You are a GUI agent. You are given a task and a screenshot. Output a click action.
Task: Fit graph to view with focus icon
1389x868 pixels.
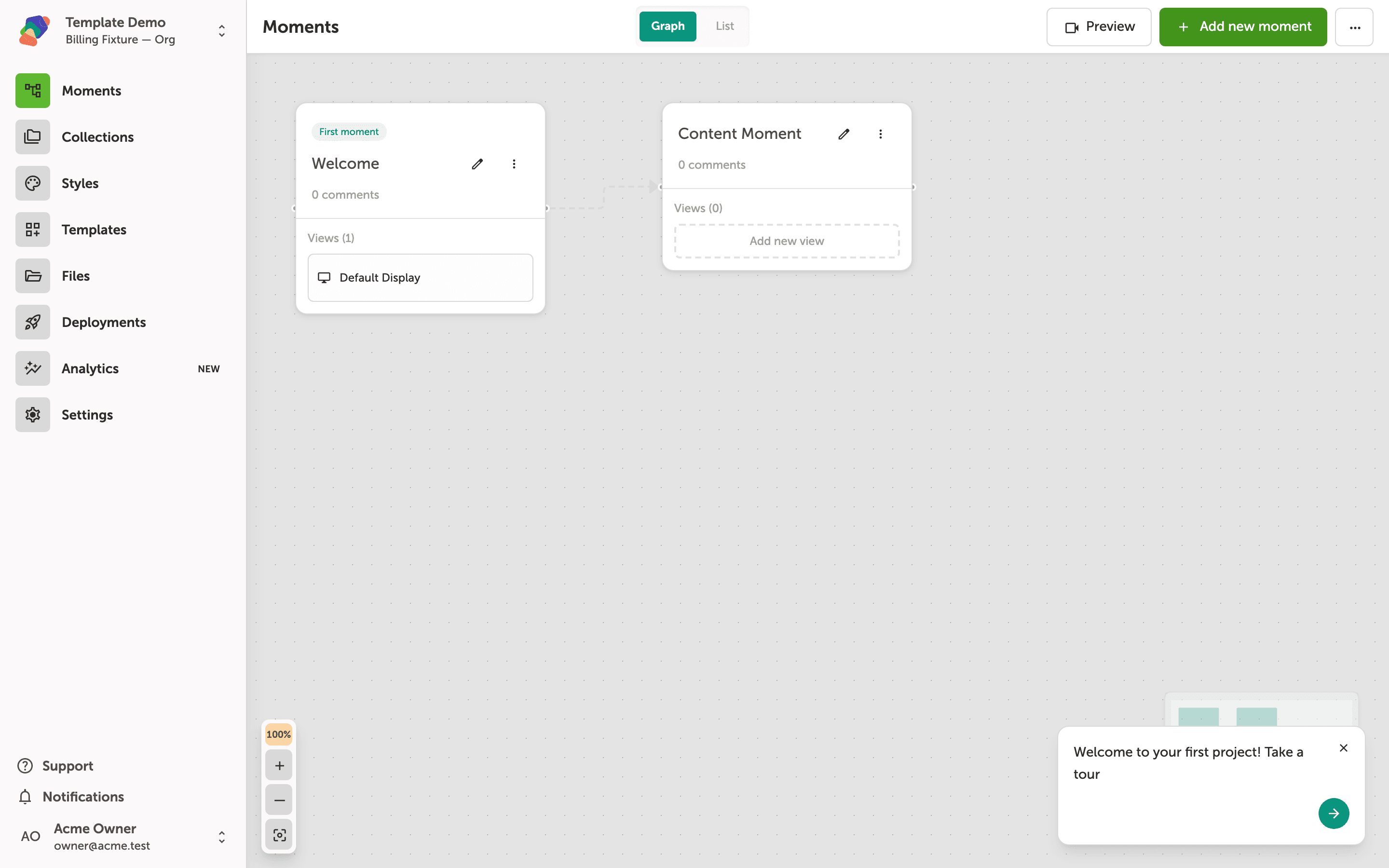pyautogui.click(x=279, y=835)
